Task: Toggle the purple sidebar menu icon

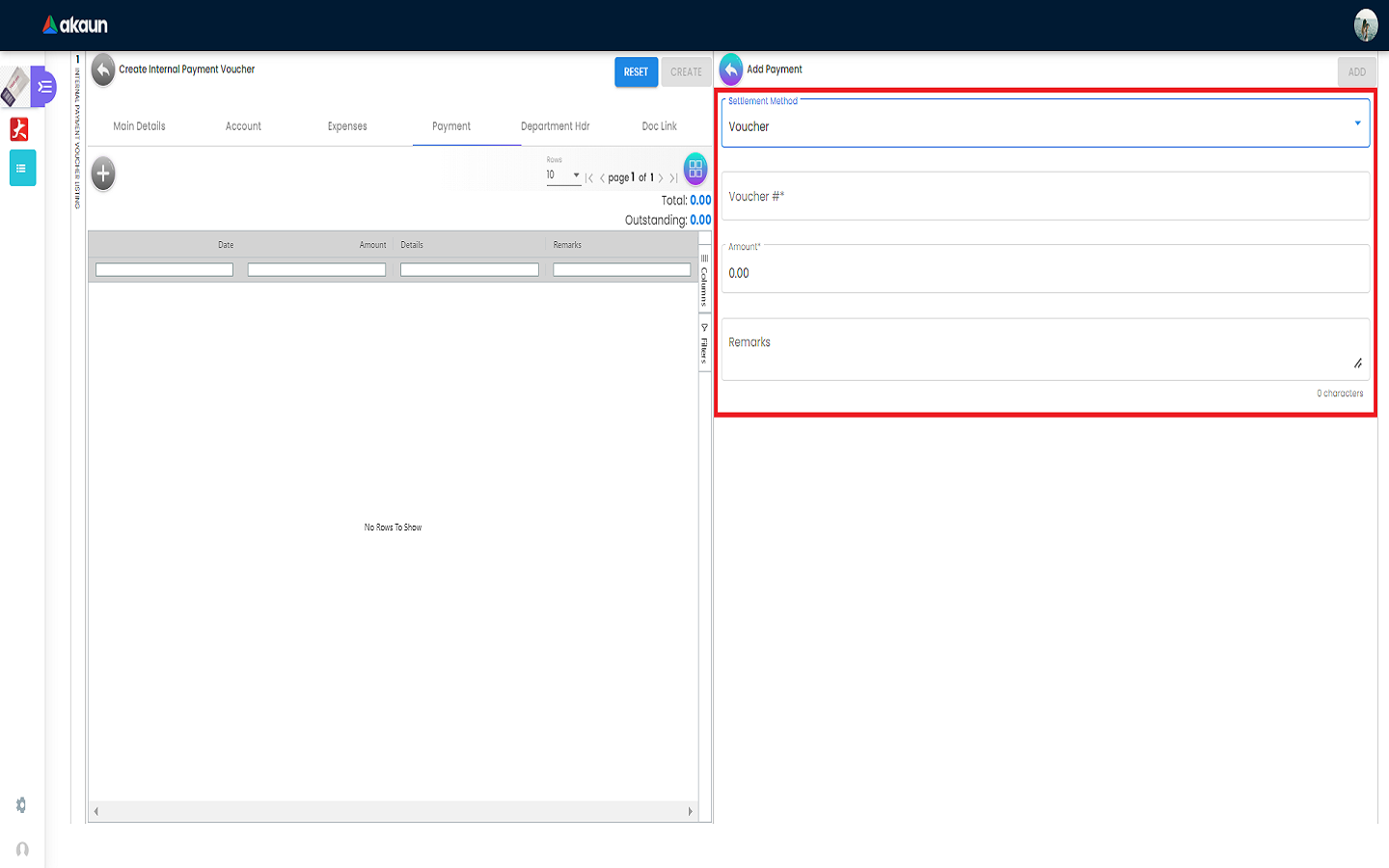Action: [x=44, y=88]
